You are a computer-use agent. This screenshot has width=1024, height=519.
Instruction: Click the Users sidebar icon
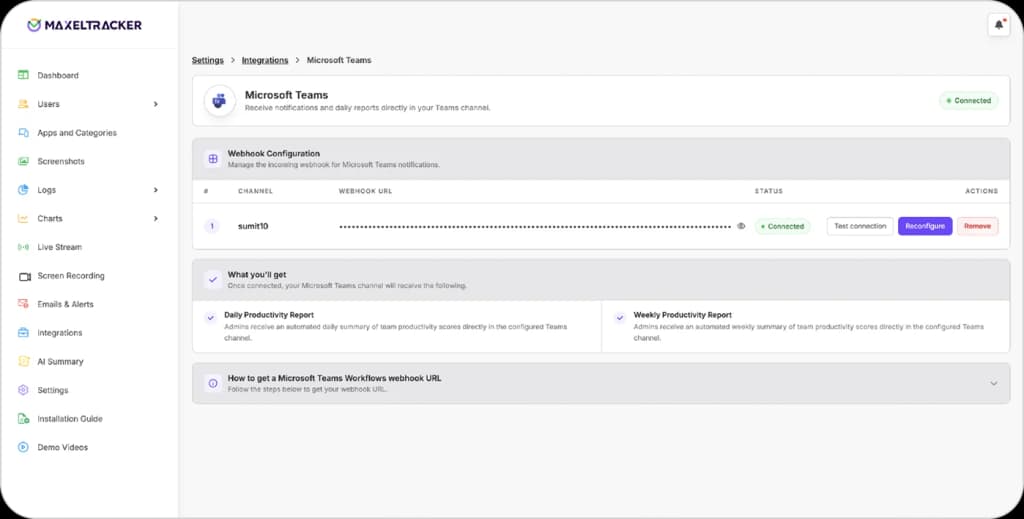[24, 104]
